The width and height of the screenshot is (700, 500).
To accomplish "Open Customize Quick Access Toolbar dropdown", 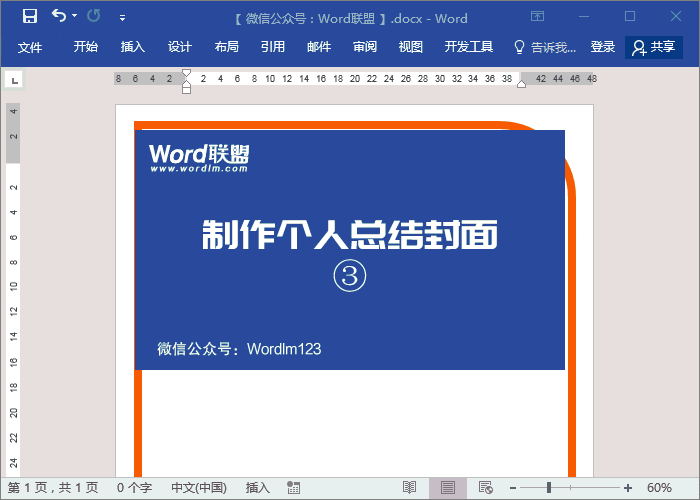I will (x=122, y=18).
